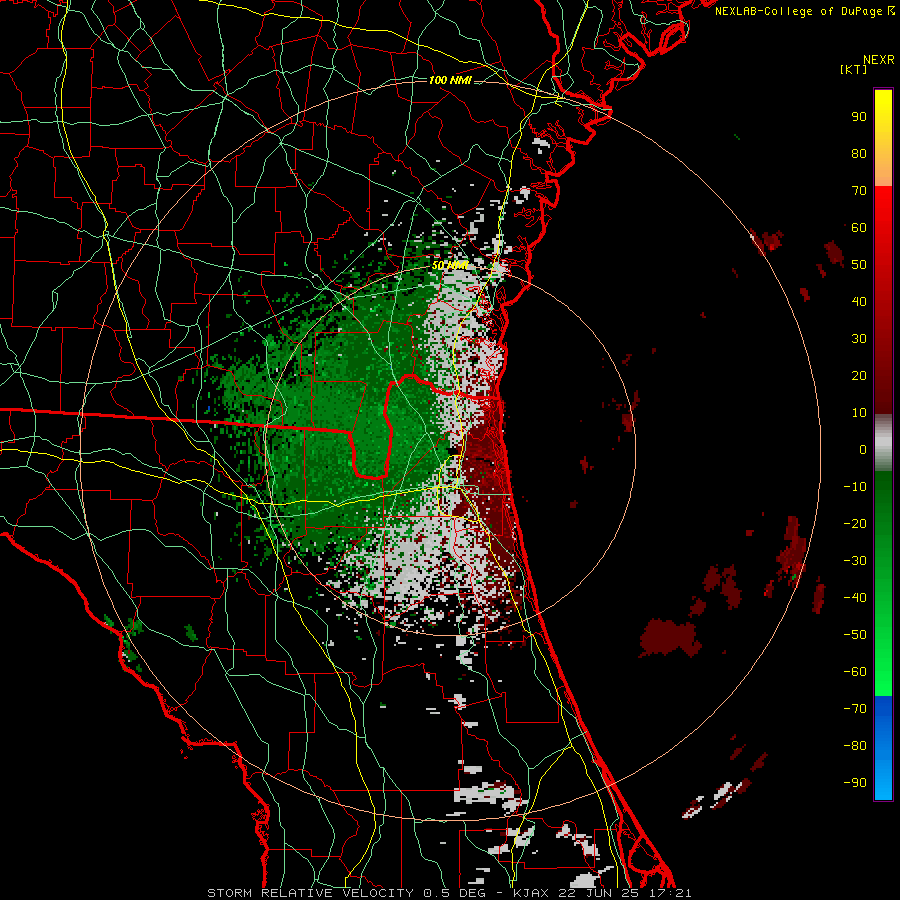Click the NEXR label above the scale
Image resolution: width=900 pixels, height=900 pixels.
878,60
